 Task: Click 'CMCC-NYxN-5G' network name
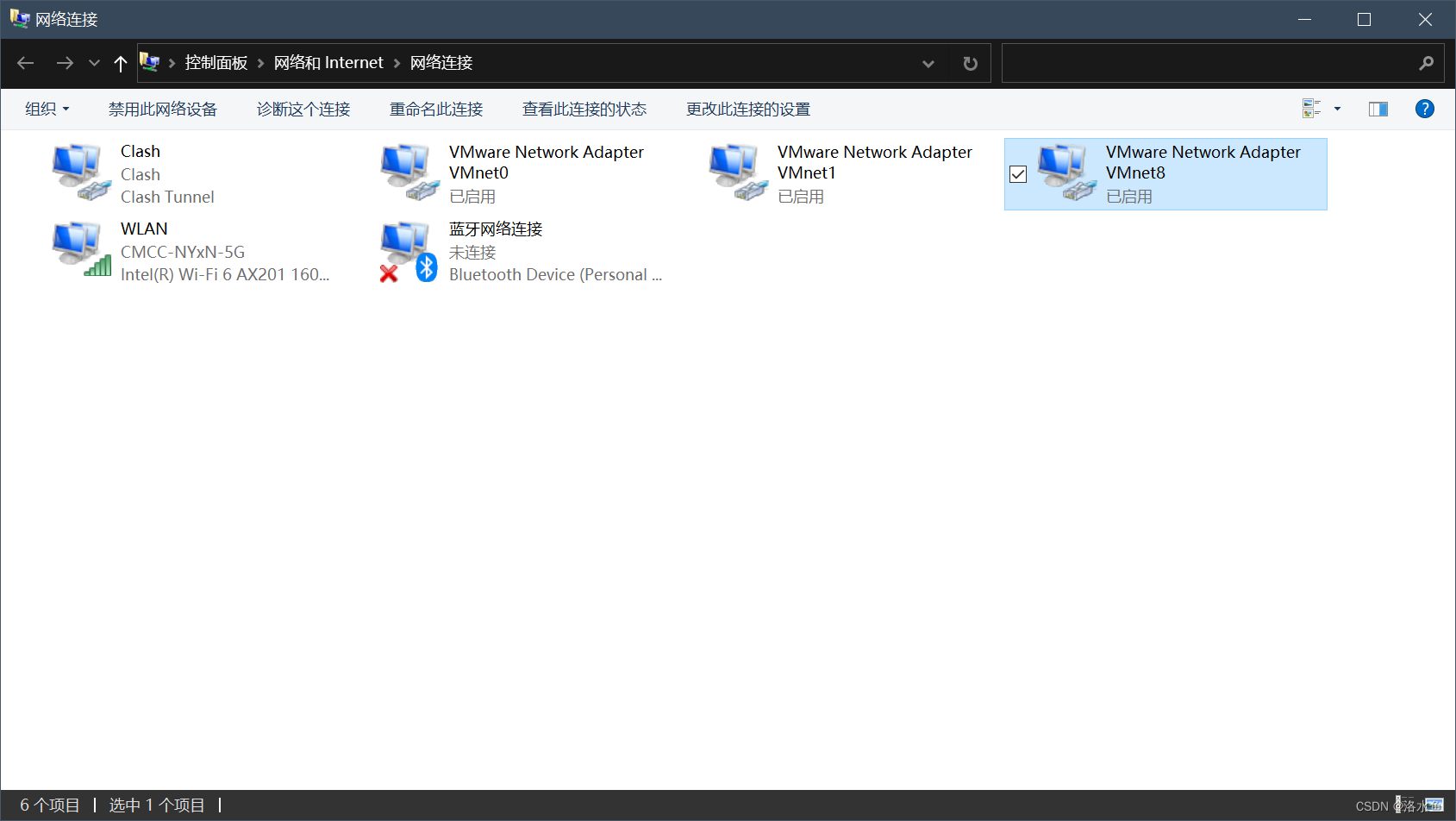(x=183, y=252)
